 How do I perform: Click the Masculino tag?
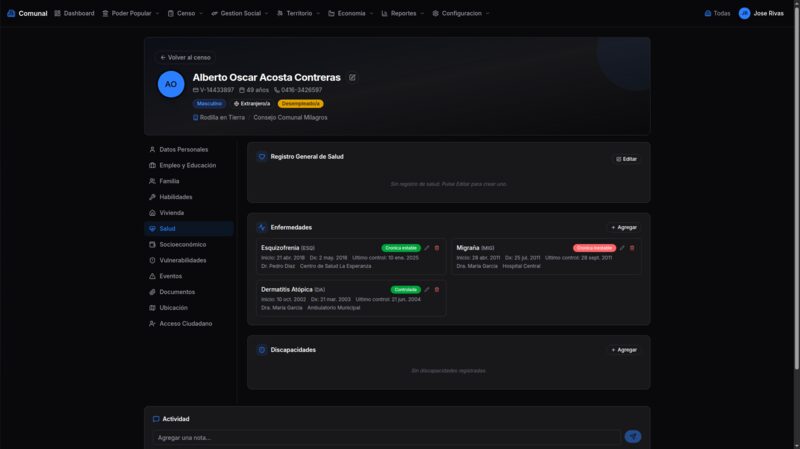[x=209, y=104]
